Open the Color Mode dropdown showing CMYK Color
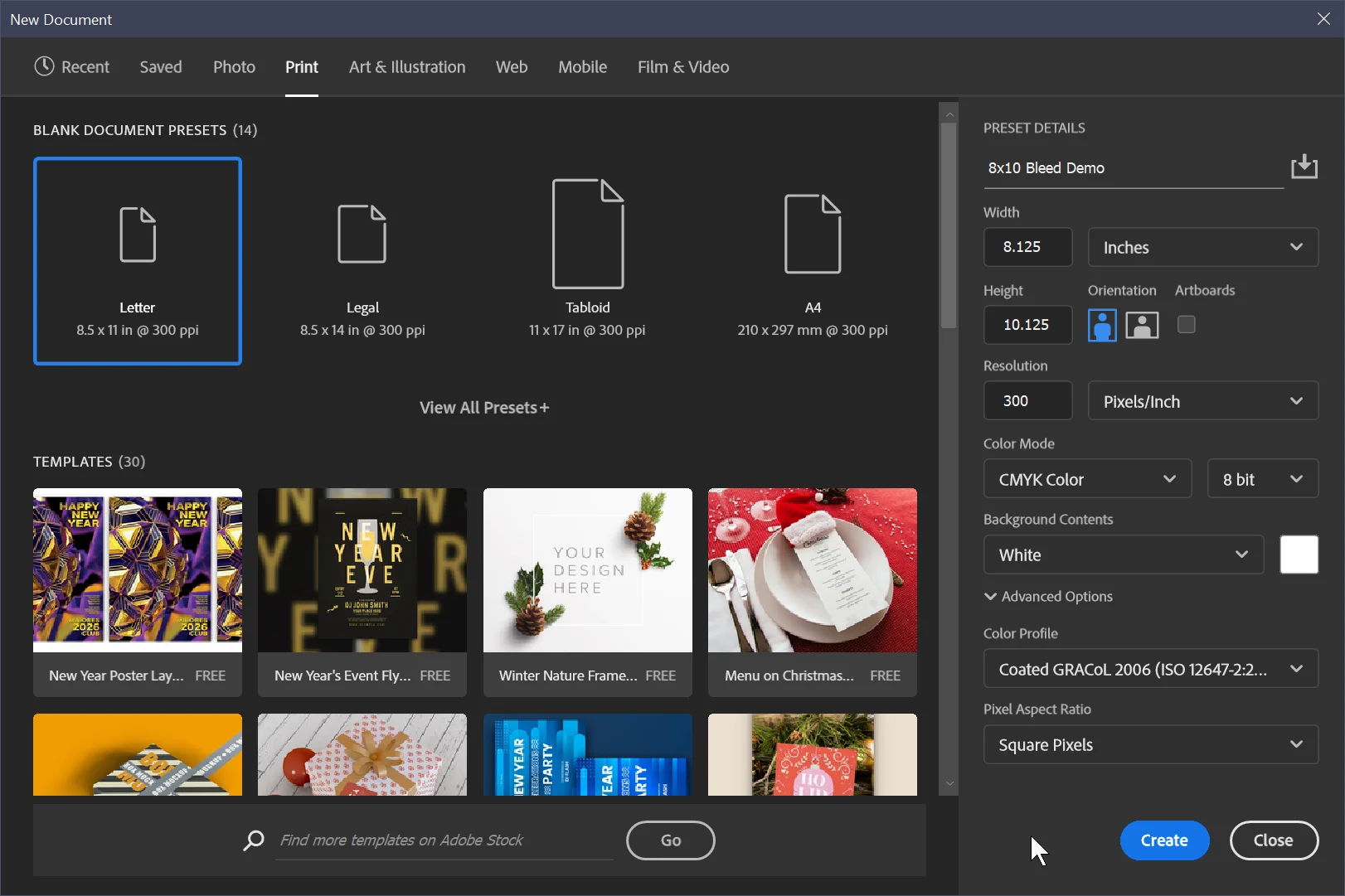 [1086, 478]
